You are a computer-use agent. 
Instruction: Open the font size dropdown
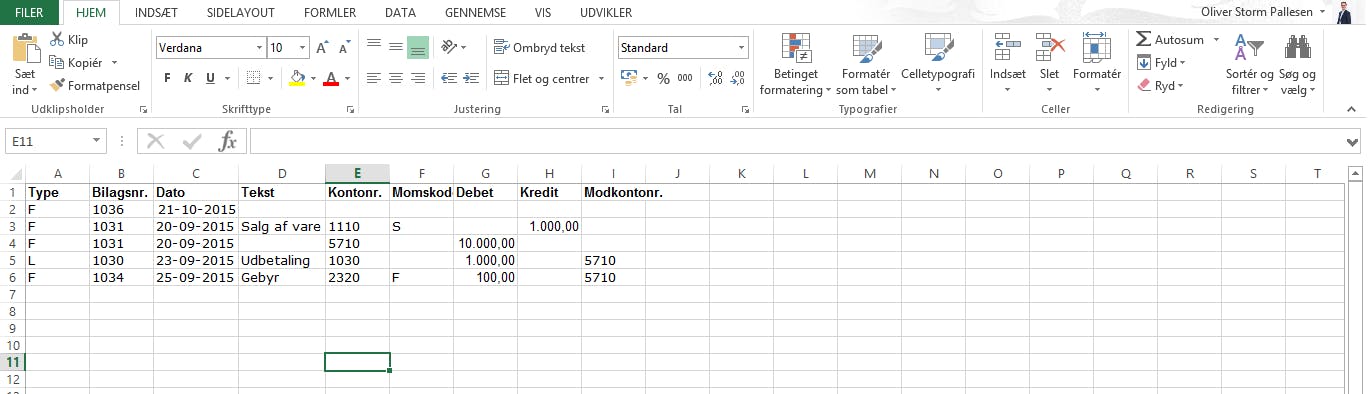tap(304, 47)
